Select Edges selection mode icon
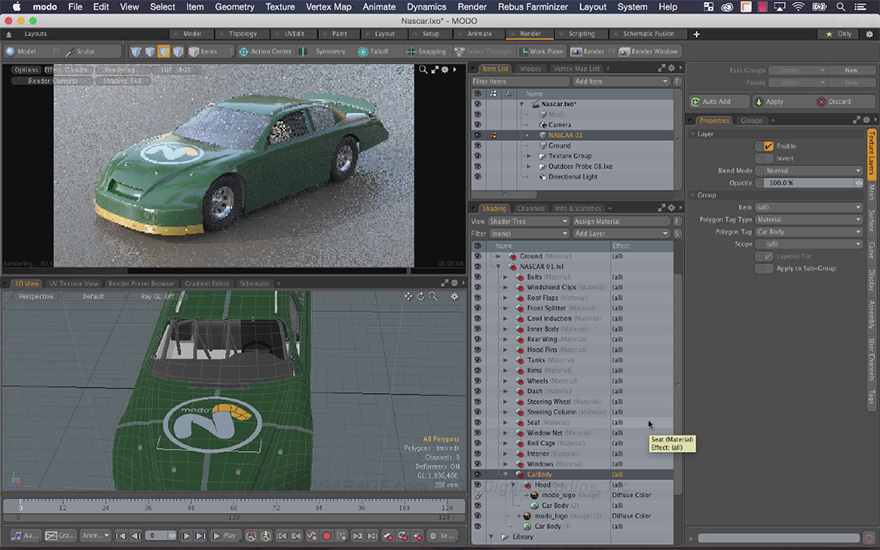Image resolution: width=880 pixels, height=550 pixels. click(x=150, y=52)
